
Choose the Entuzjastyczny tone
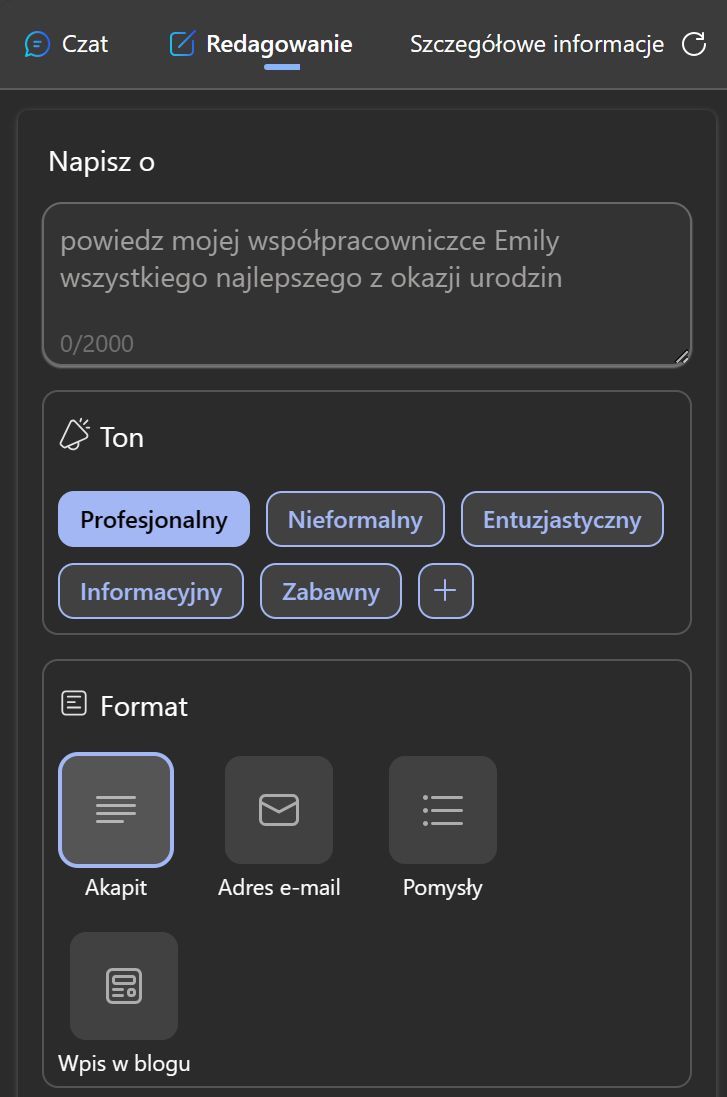(x=562, y=519)
